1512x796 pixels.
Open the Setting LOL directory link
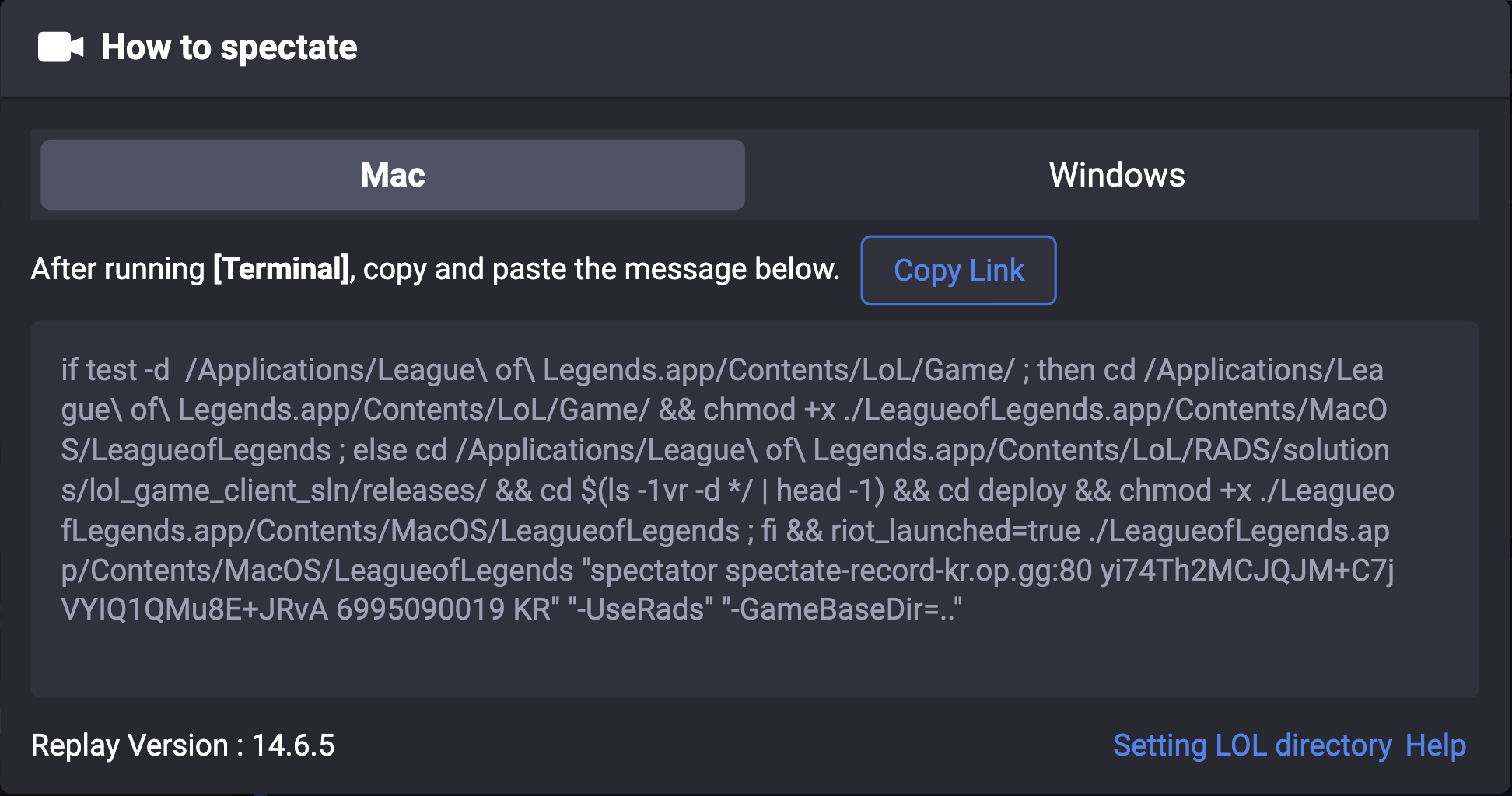pos(1252,745)
